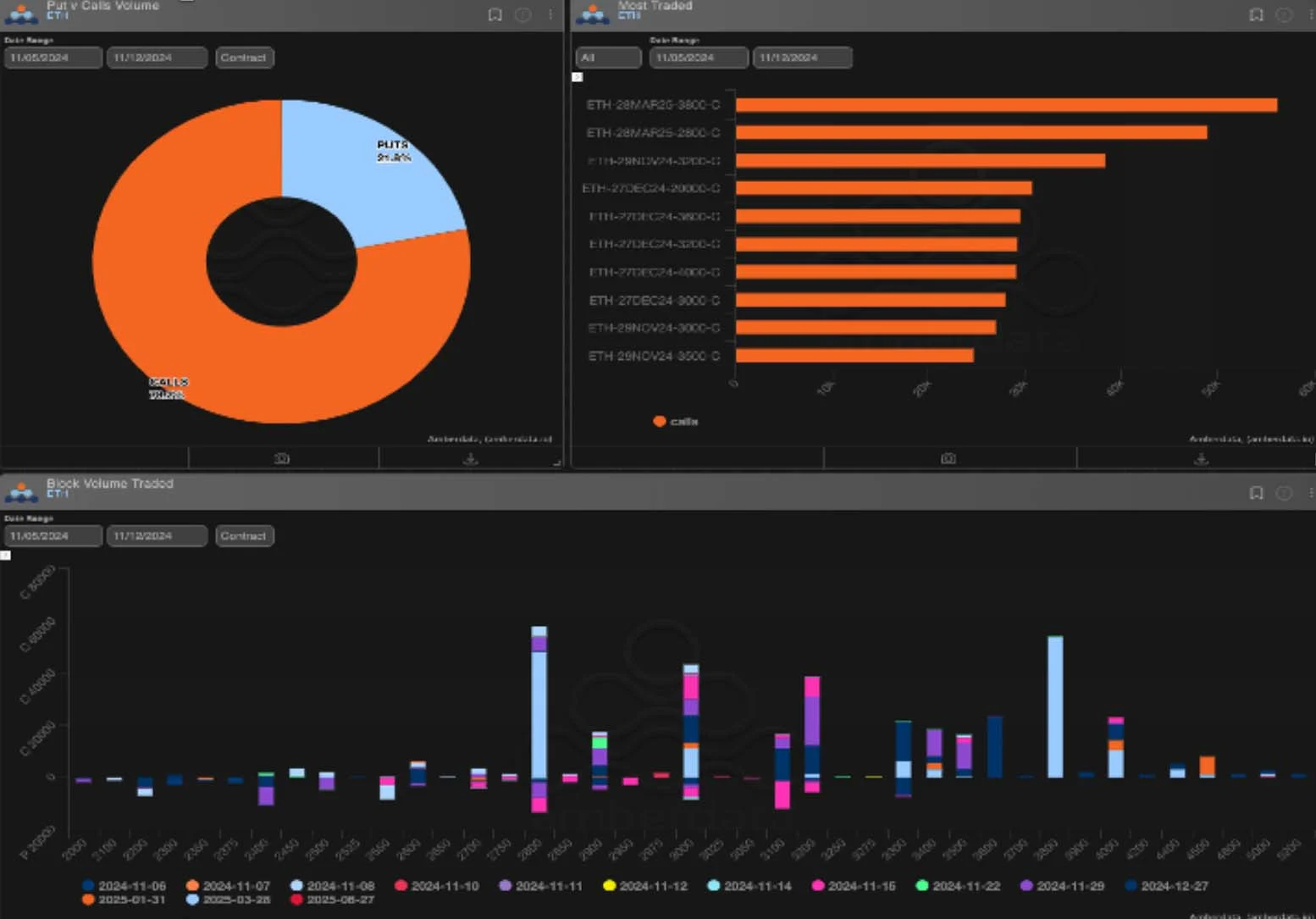Select start date field in Put v Calls Volume

(53, 58)
